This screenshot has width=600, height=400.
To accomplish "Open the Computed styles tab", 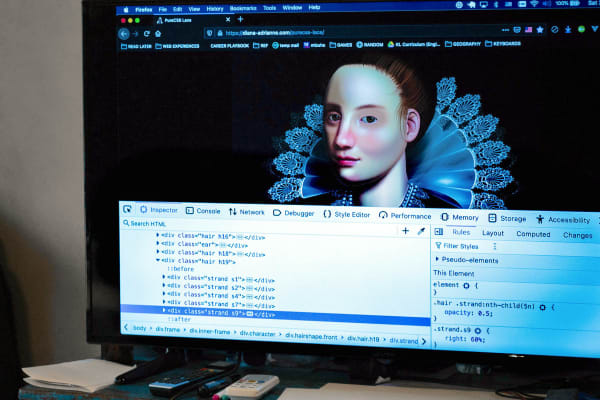I will (532, 234).
